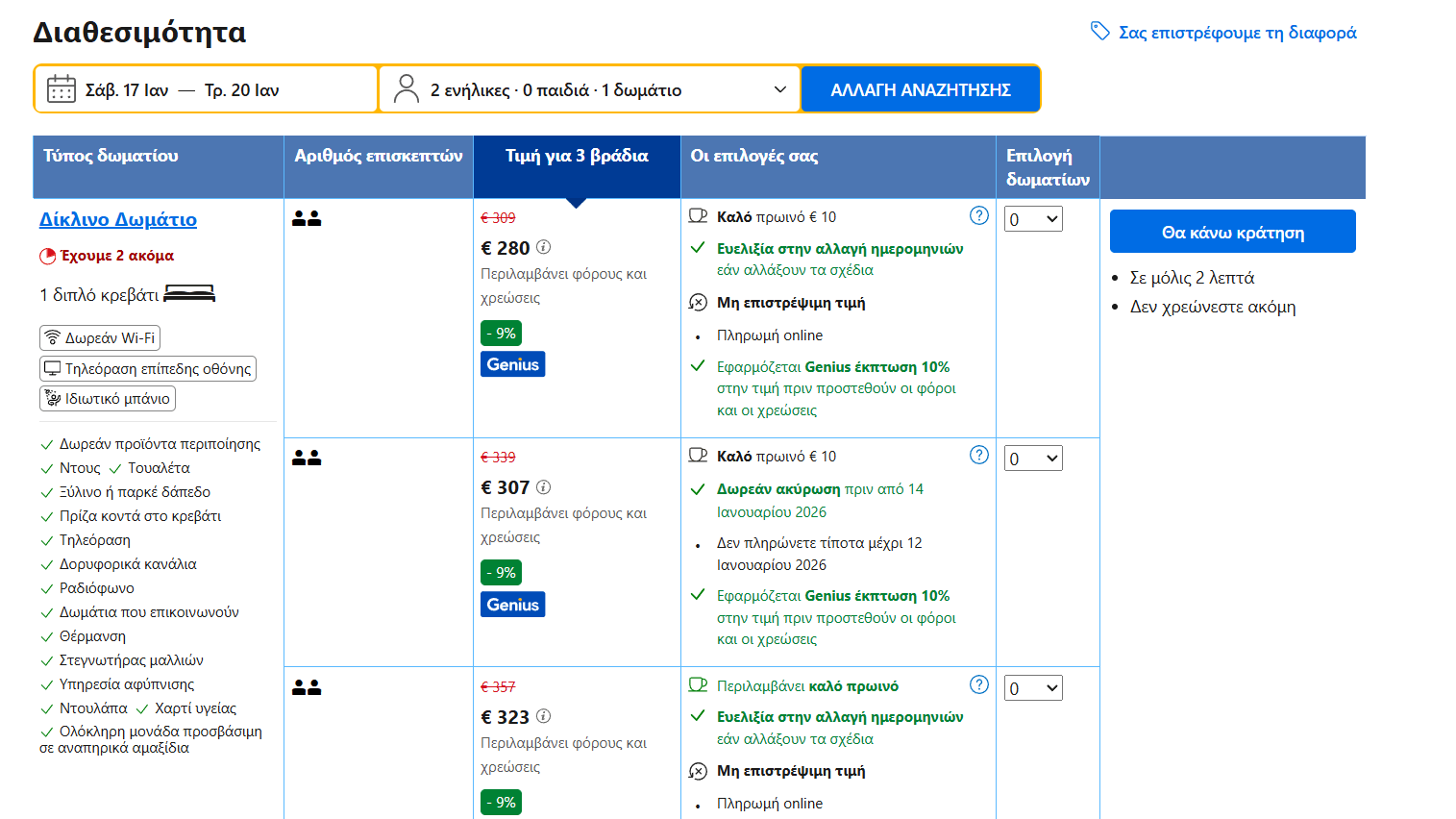Click info icon next to € 280 price
1456x819 pixels.
click(544, 247)
